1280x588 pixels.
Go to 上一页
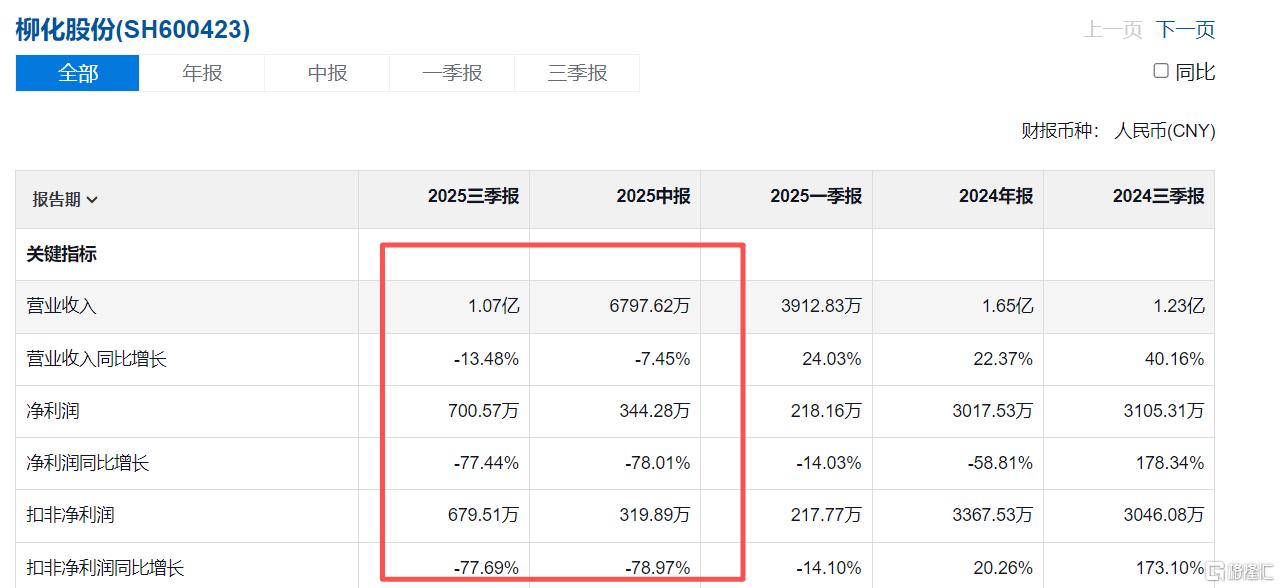1112,30
